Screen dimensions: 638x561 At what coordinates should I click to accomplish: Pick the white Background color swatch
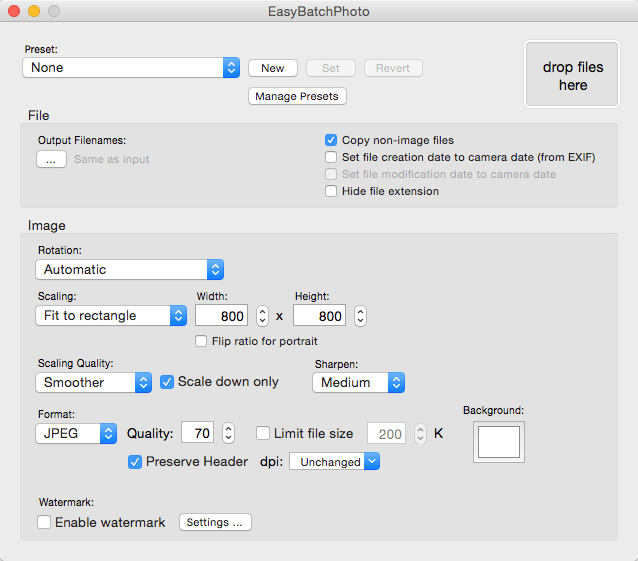pos(499,442)
